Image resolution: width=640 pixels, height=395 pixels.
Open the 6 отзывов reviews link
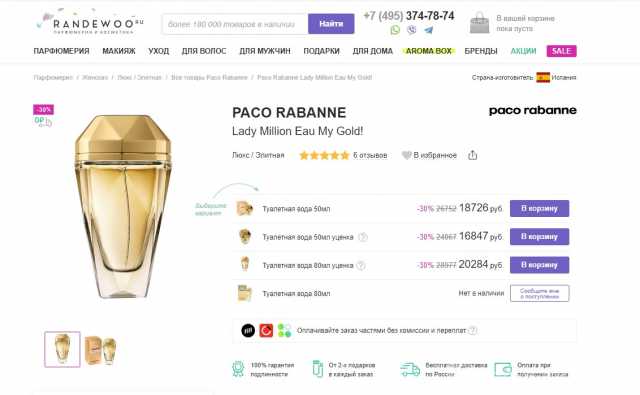point(370,155)
